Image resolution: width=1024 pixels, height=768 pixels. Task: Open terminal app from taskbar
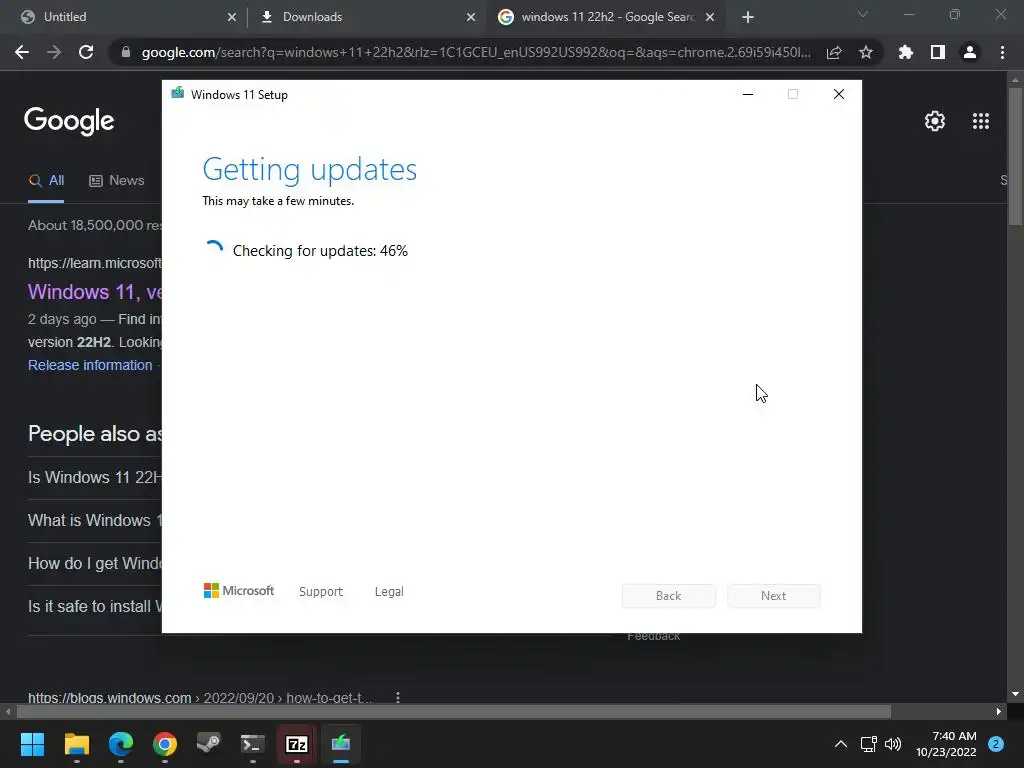coord(253,744)
